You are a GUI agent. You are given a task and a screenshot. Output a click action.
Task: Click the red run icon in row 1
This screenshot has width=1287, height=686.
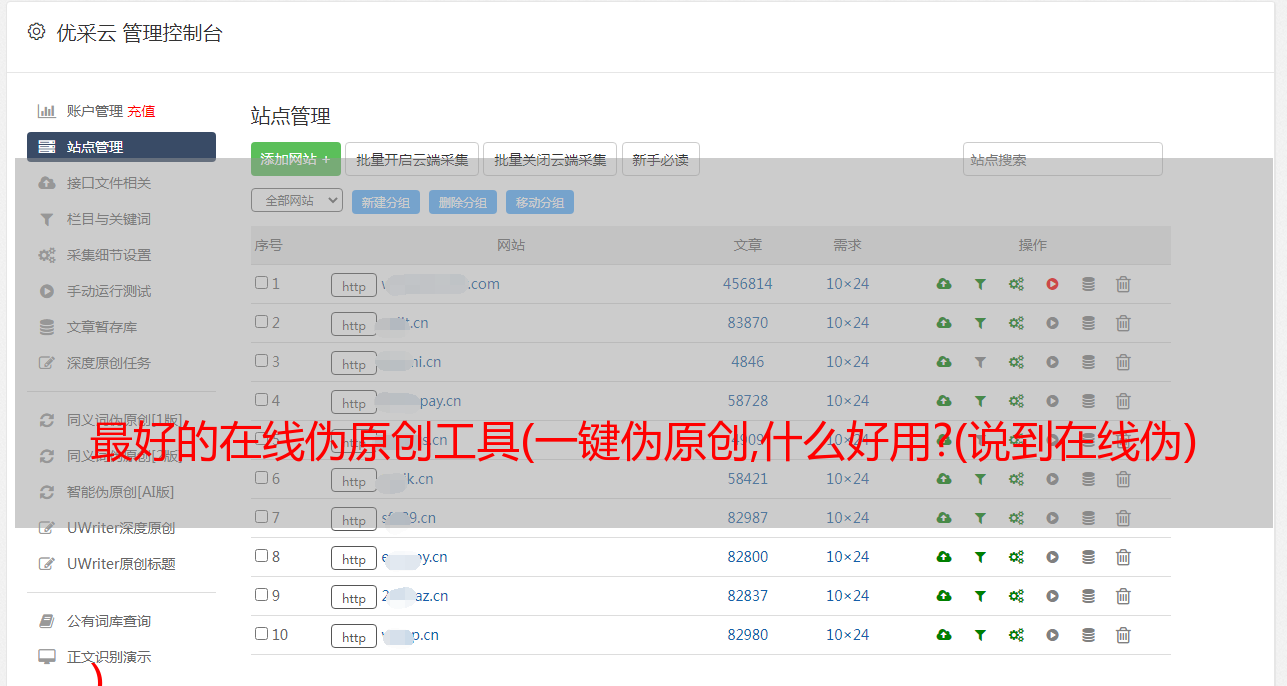click(x=1052, y=284)
